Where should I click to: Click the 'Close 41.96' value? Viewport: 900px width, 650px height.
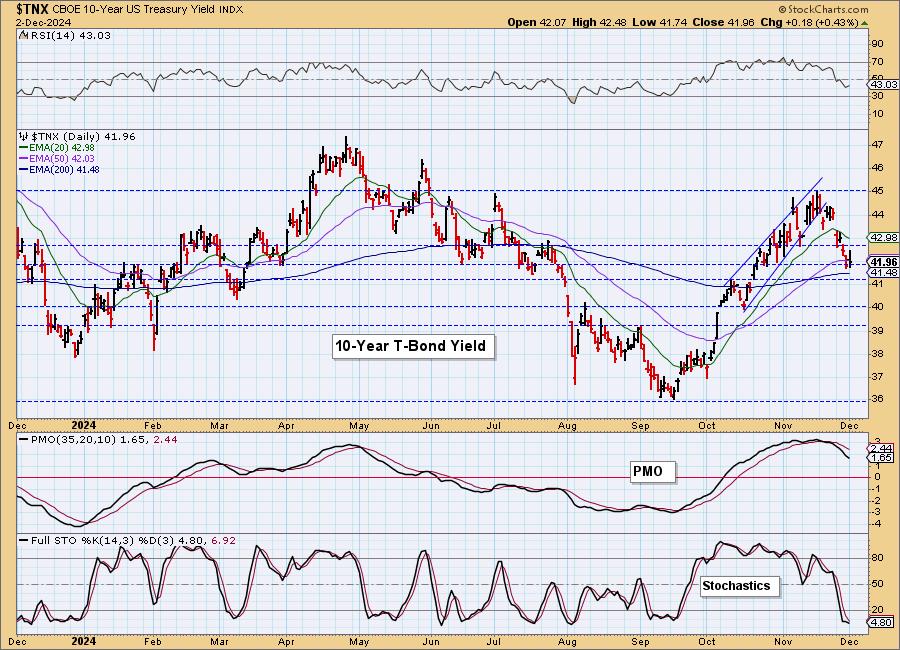(x=724, y=22)
